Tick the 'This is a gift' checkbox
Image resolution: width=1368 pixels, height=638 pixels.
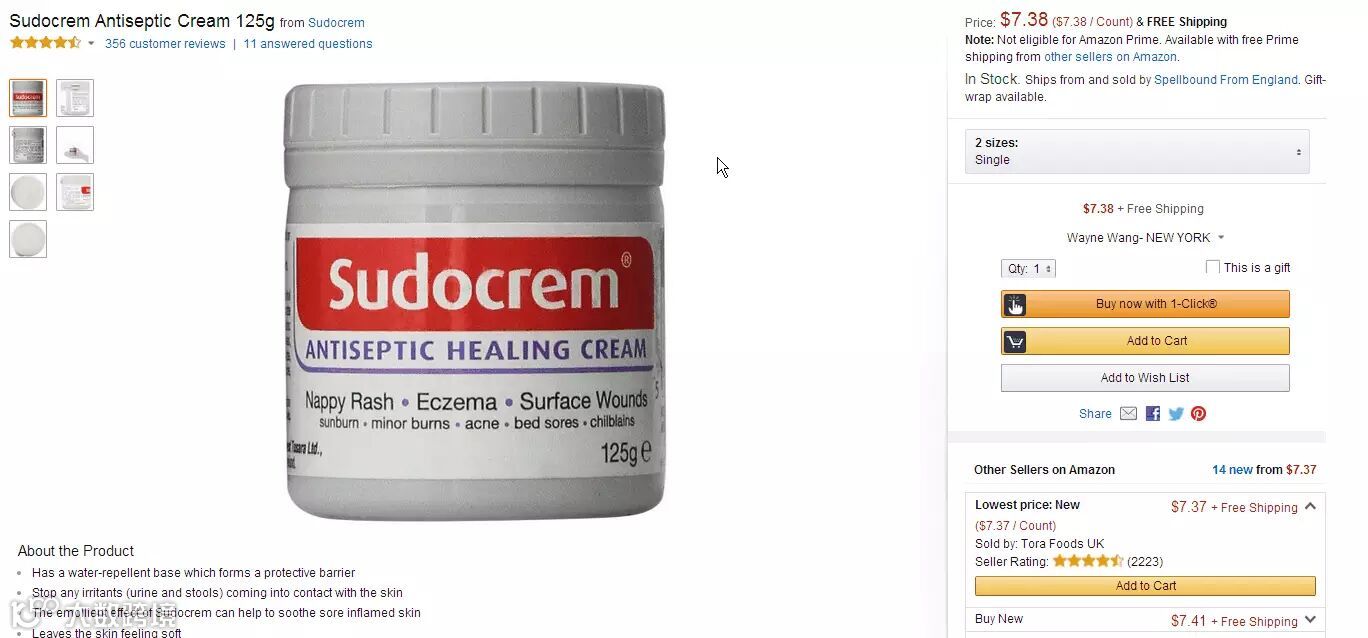click(x=1213, y=267)
